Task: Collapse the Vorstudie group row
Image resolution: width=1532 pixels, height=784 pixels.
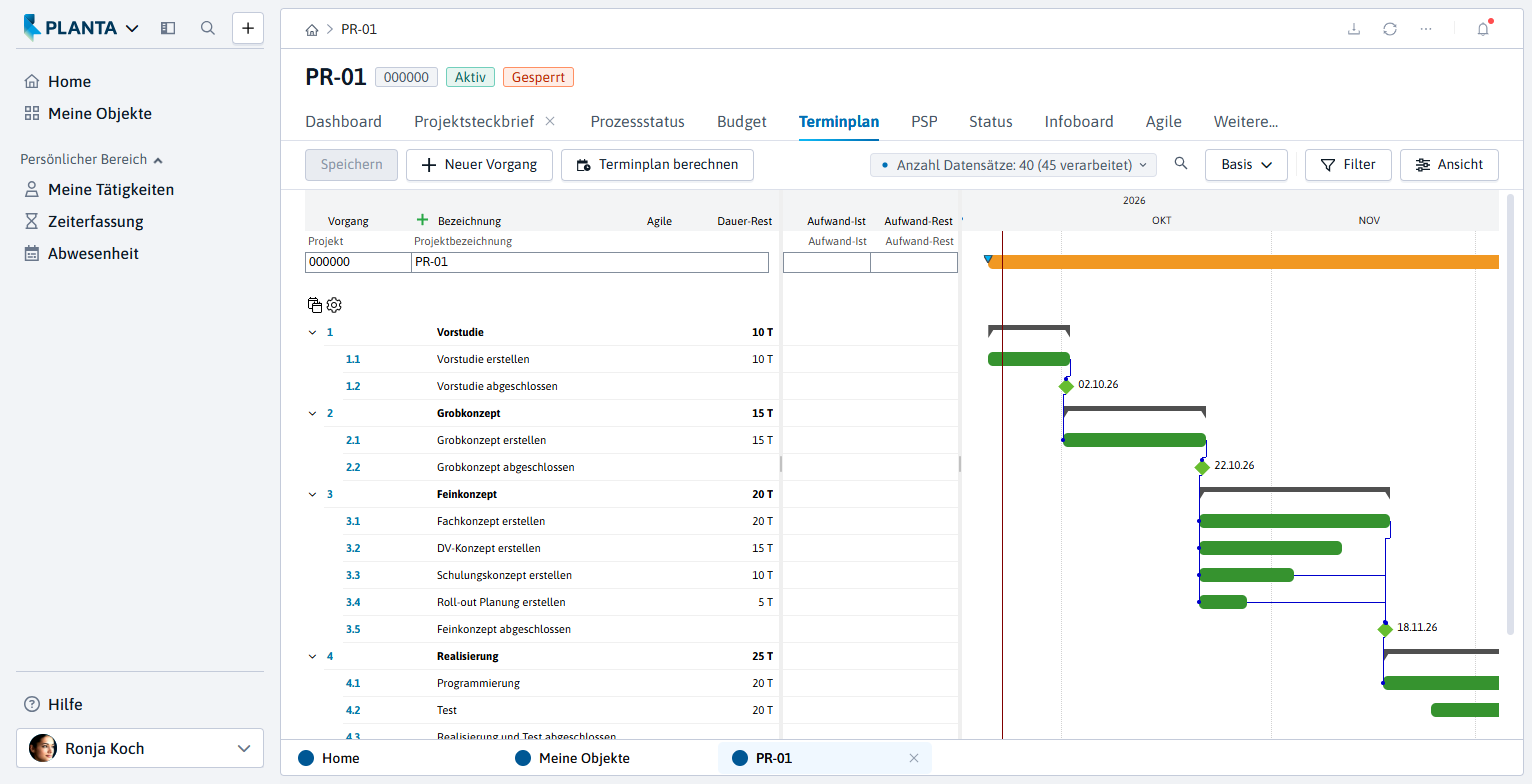Action: click(x=312, y=332)
